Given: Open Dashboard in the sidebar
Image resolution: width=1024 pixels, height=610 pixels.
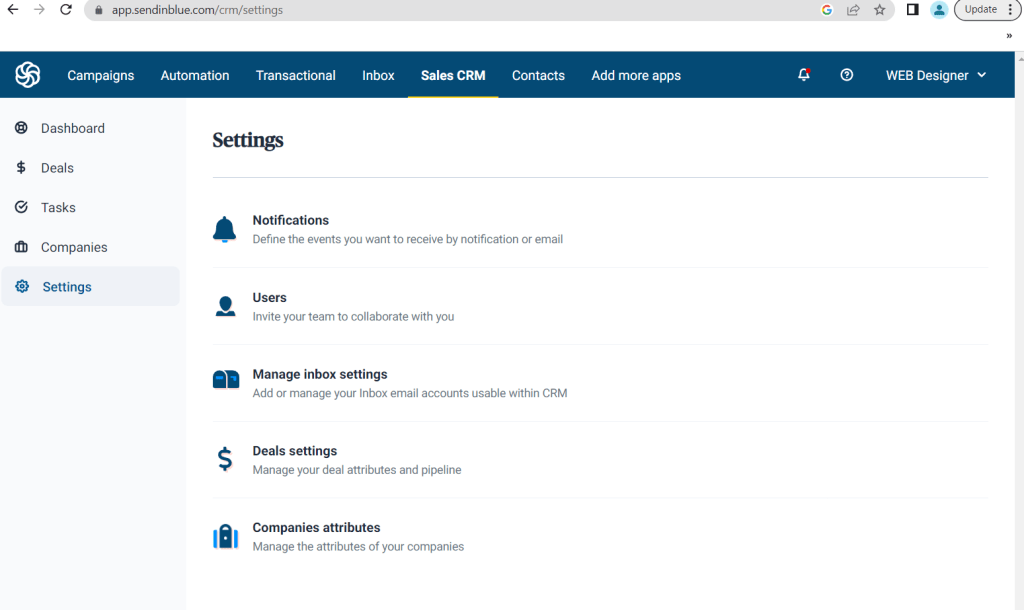Looking at the screenshot, I should pyautogui.click(x=72, y=128).
